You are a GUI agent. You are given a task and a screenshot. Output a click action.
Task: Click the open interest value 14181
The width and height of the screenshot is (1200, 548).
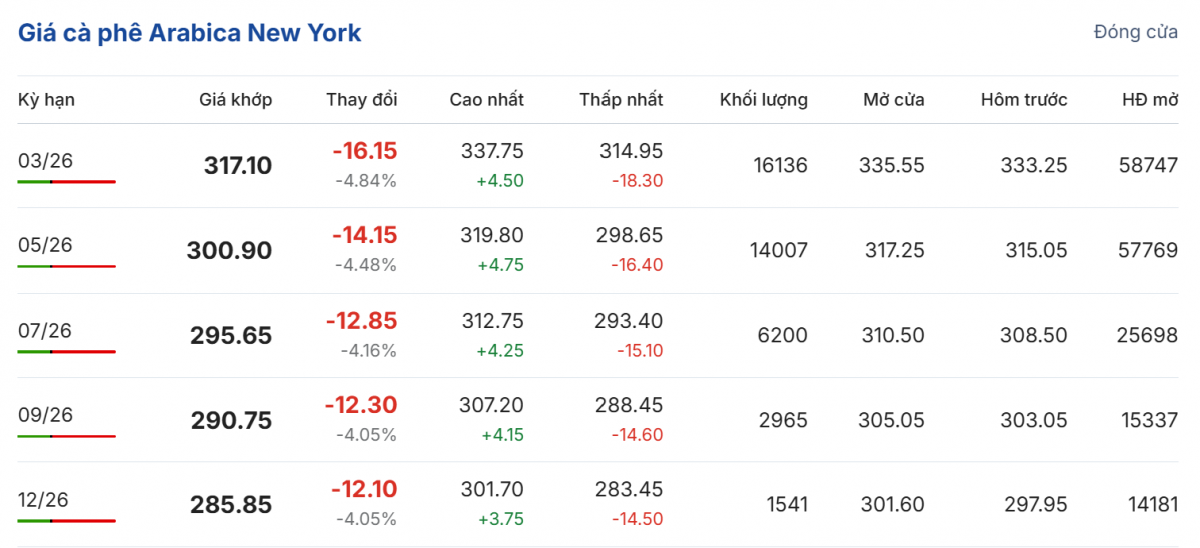point(1148,505)
